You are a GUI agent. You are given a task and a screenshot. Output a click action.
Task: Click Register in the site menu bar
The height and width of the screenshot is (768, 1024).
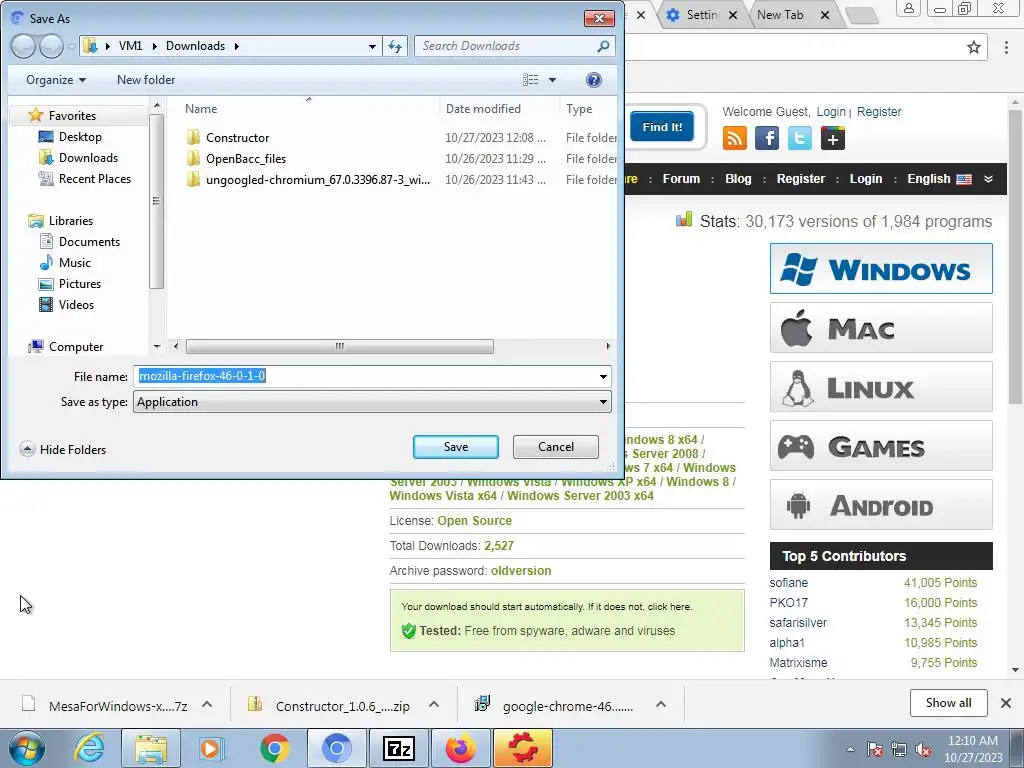coord(801,179)
